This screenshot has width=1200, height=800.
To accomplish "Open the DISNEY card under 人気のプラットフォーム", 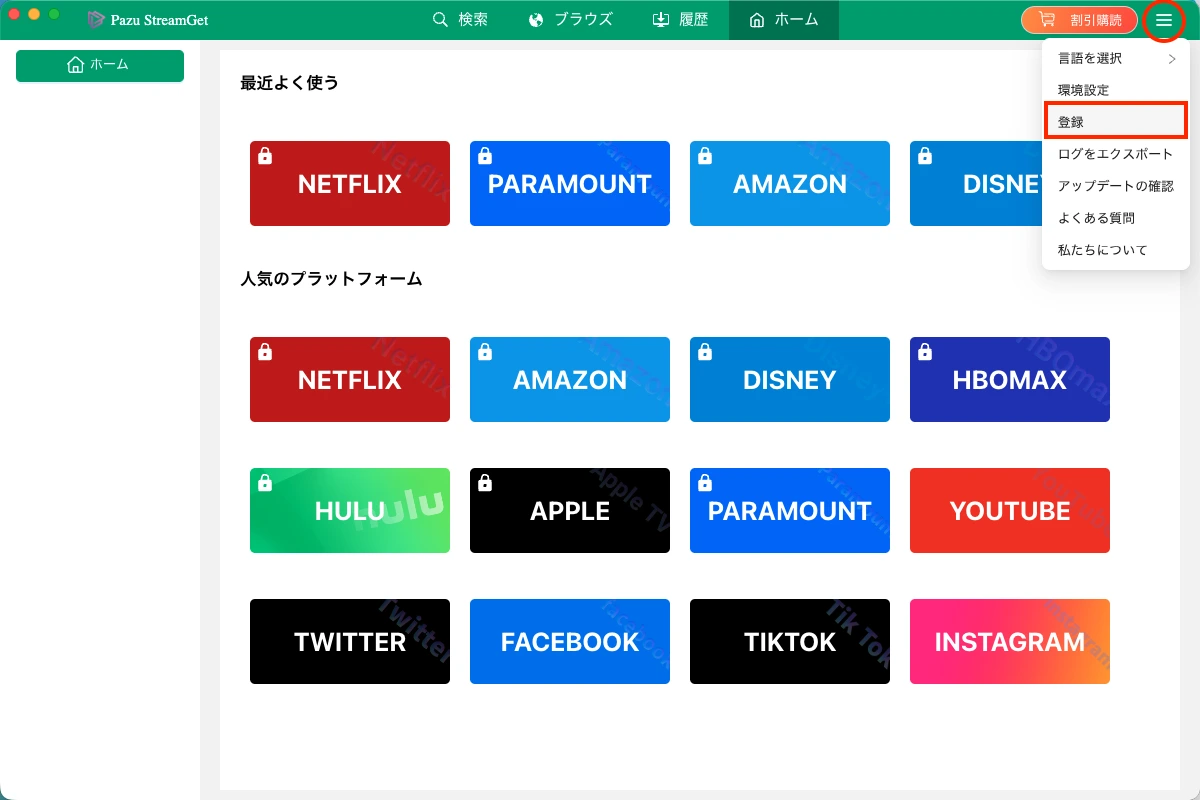I will click(x=790, y=379).
